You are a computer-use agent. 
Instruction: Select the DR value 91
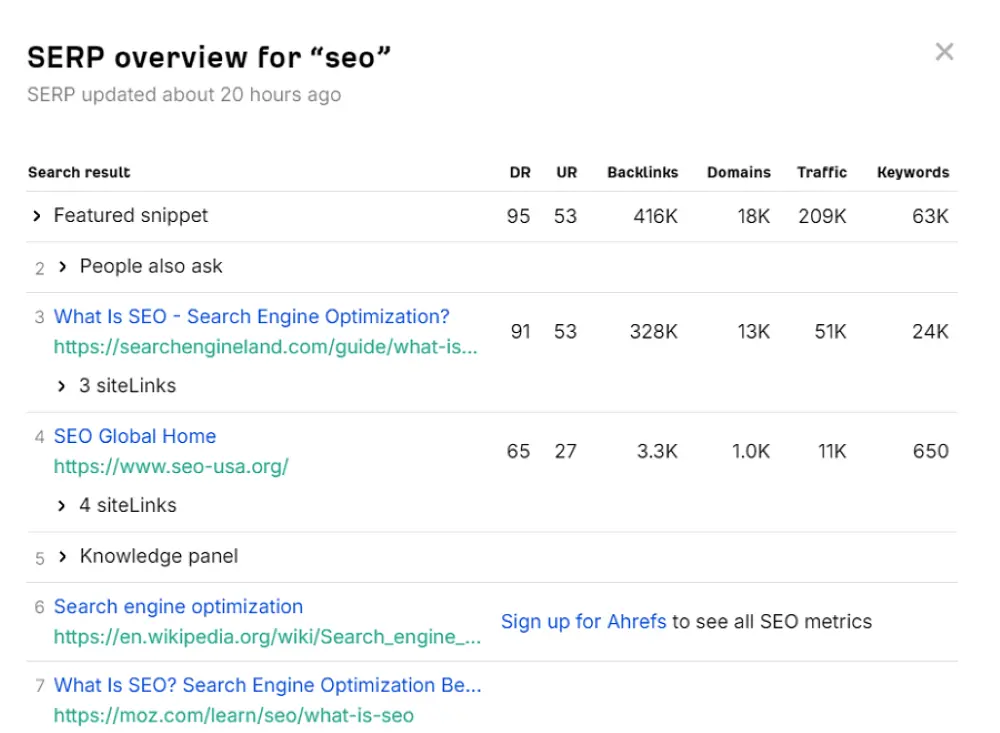(520, 332)
